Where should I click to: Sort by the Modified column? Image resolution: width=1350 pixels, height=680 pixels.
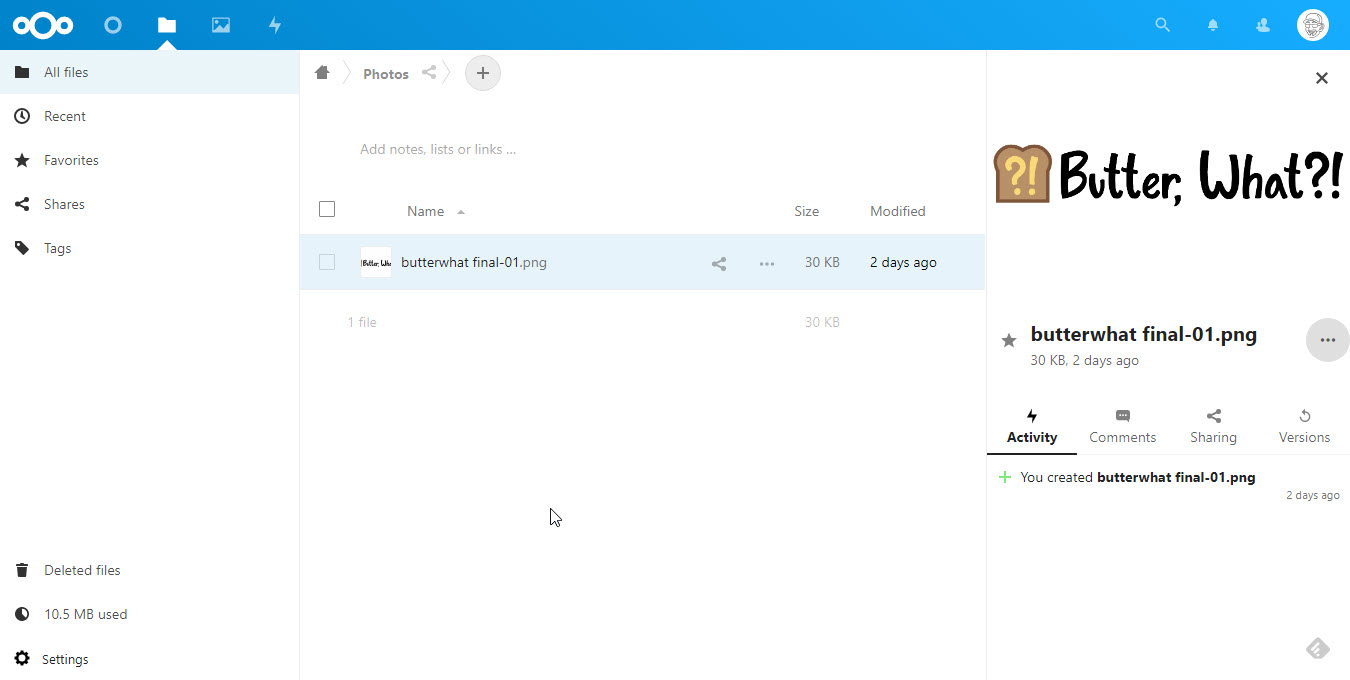pyautogui.click(x=898, y=211)
